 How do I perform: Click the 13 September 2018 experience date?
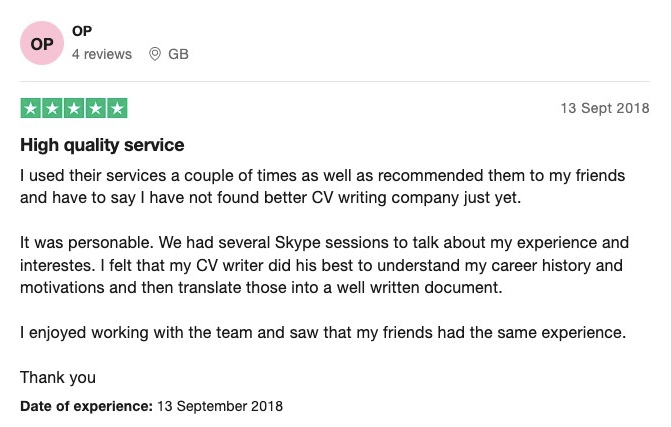point(220,406)
